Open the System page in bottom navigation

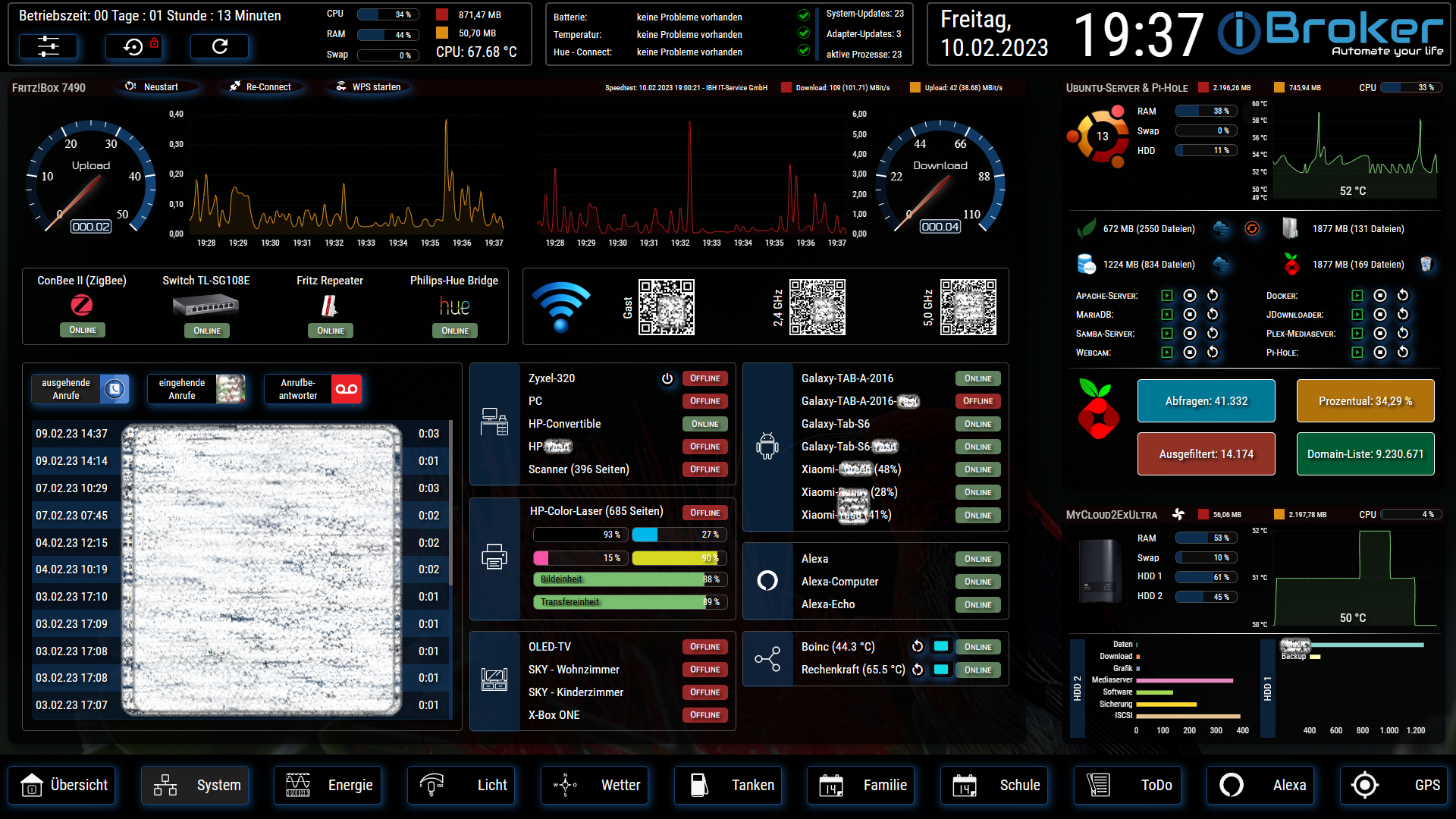point(195,786)
